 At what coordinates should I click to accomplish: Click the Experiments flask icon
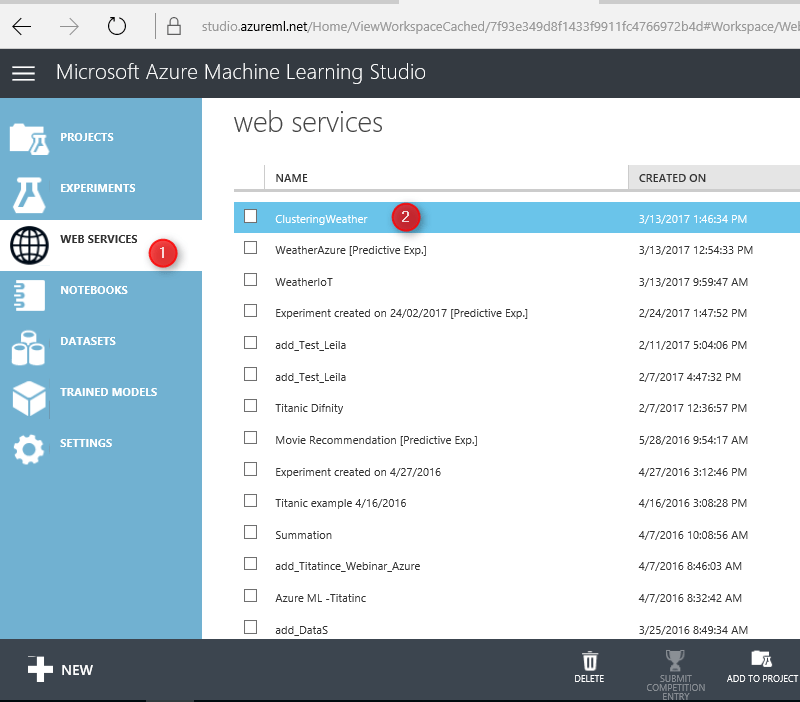29,195
